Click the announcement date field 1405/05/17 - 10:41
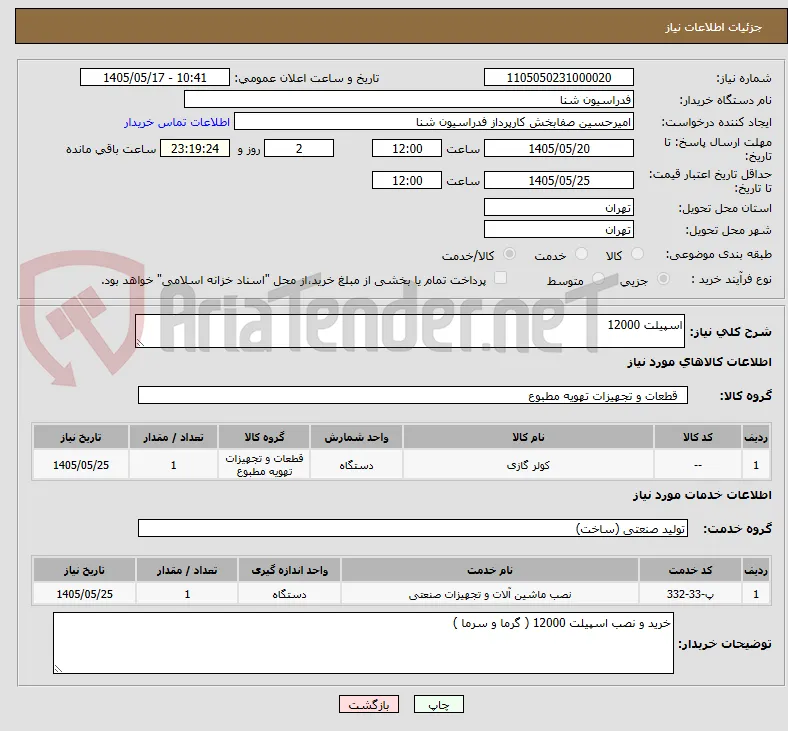788x731 pixels. tap(155, 77)
